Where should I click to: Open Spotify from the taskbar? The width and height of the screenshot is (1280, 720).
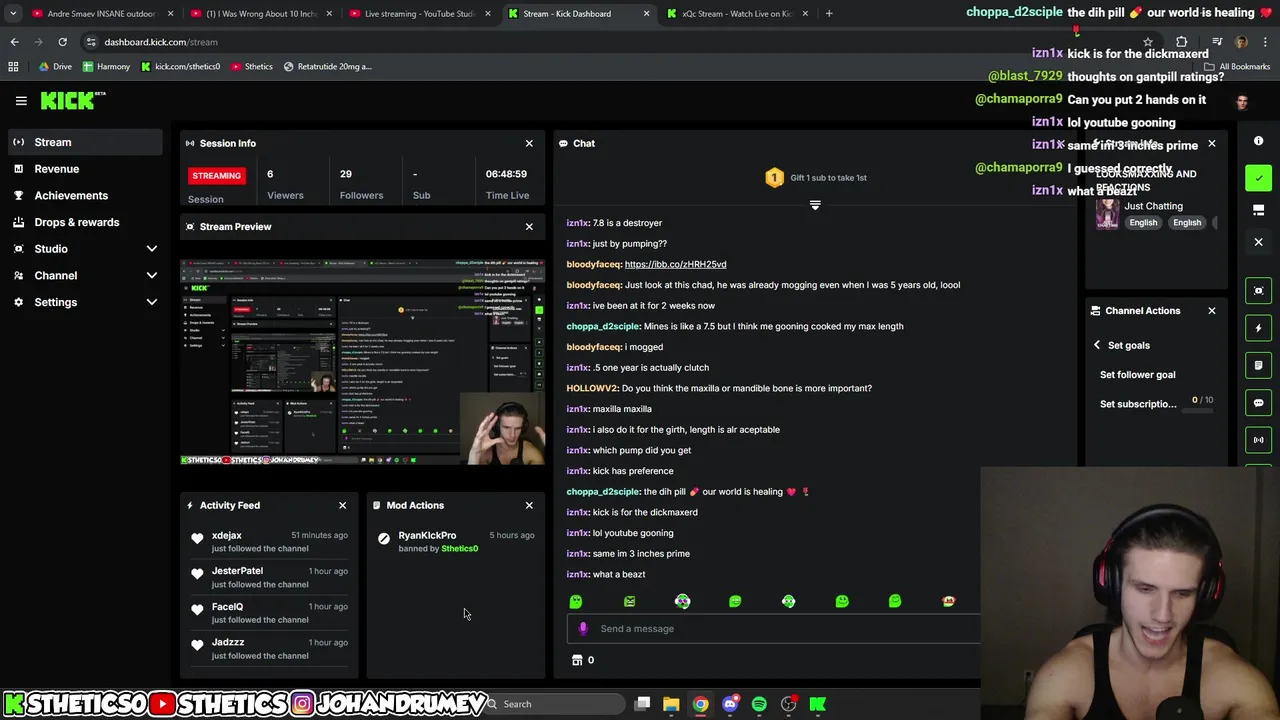point(759,704)
